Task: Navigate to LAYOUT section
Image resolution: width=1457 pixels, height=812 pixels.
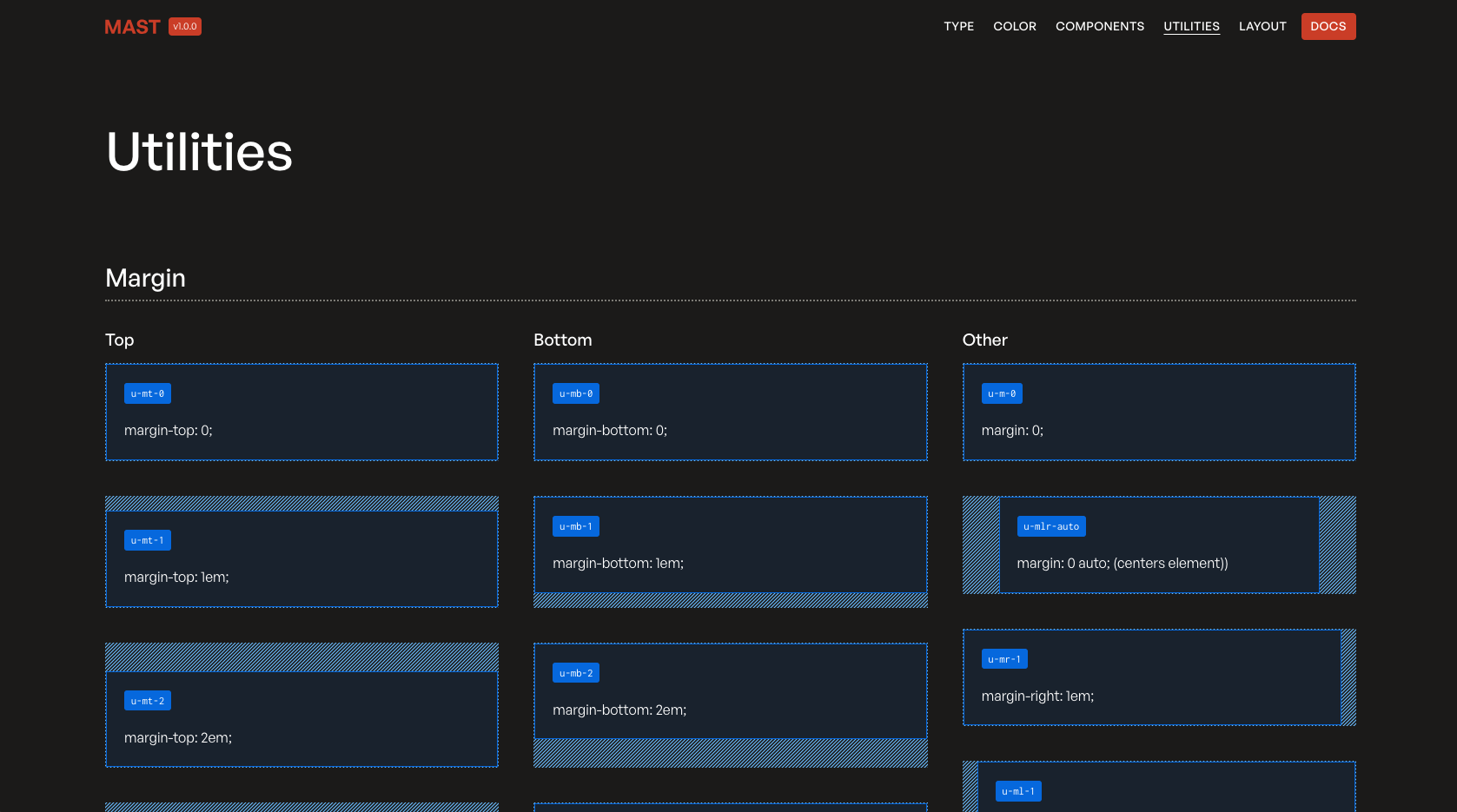Action: click(1262, 26)
